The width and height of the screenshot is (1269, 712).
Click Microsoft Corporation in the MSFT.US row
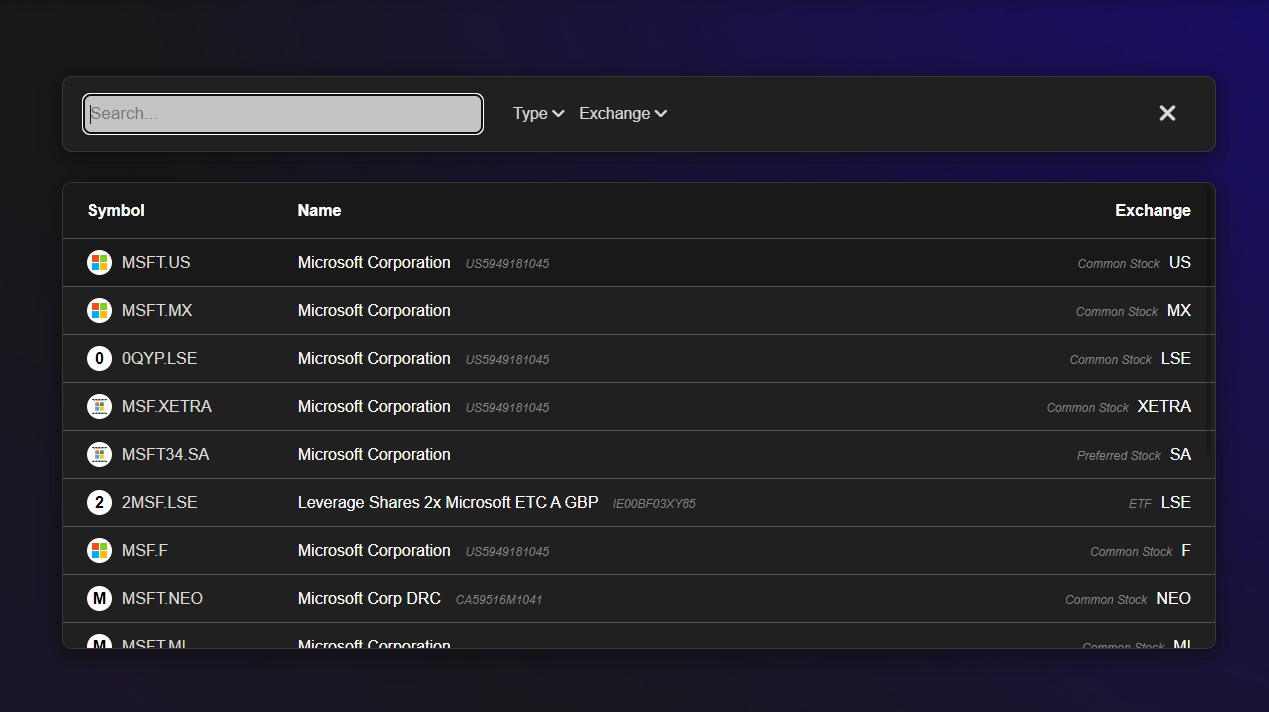click(374, 263)
